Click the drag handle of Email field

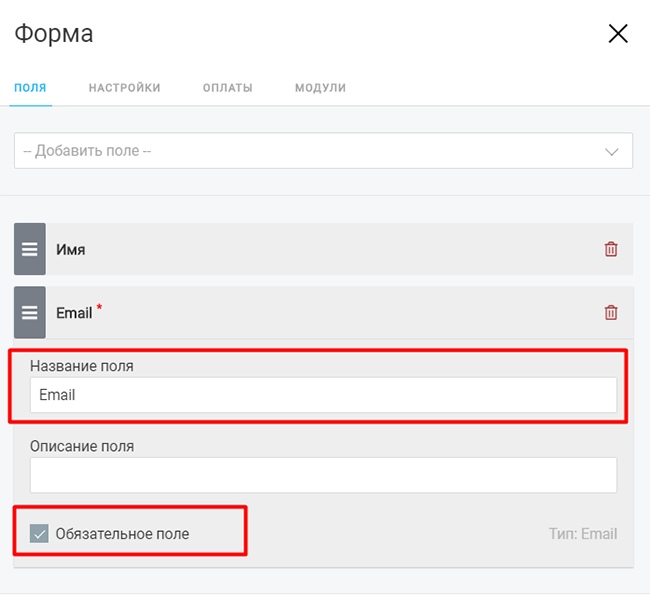(30, 312)
